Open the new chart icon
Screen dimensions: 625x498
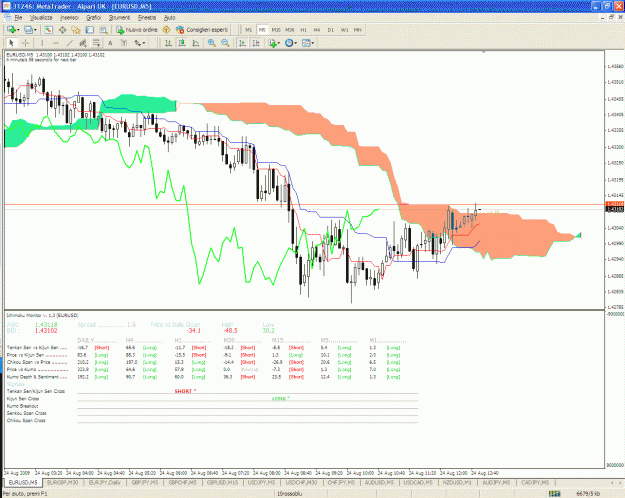[10, 30]
